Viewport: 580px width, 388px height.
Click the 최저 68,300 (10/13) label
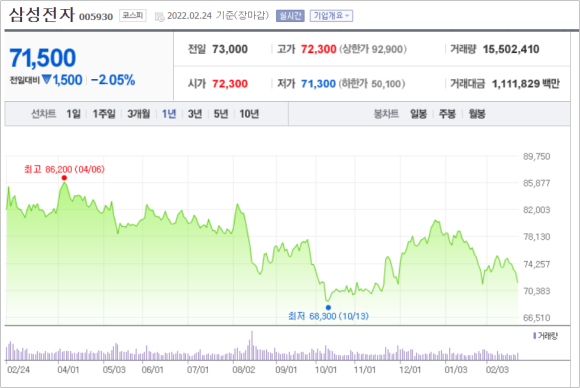(x=328, y=316)
